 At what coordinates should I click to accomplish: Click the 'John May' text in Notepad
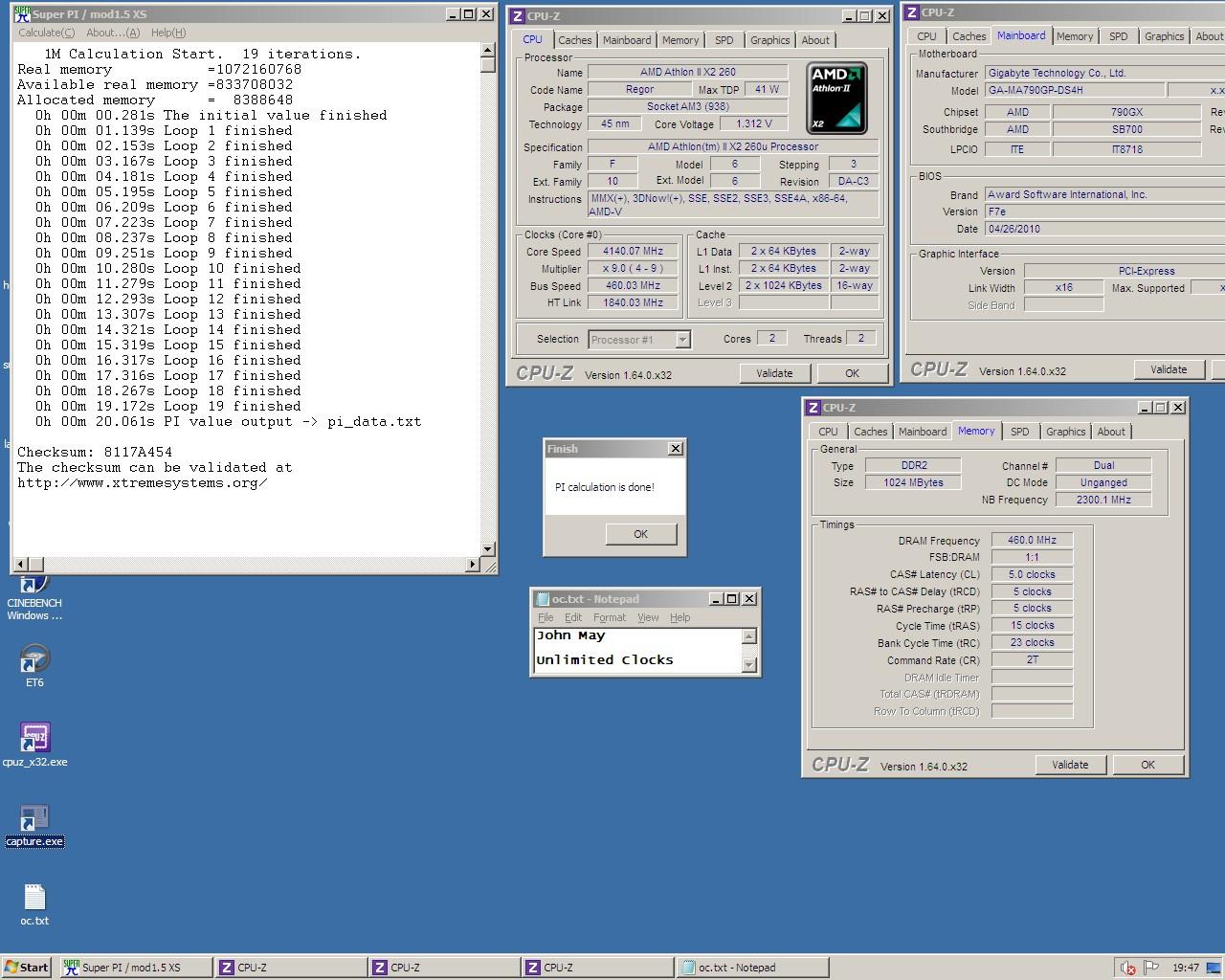click(571, 635)
